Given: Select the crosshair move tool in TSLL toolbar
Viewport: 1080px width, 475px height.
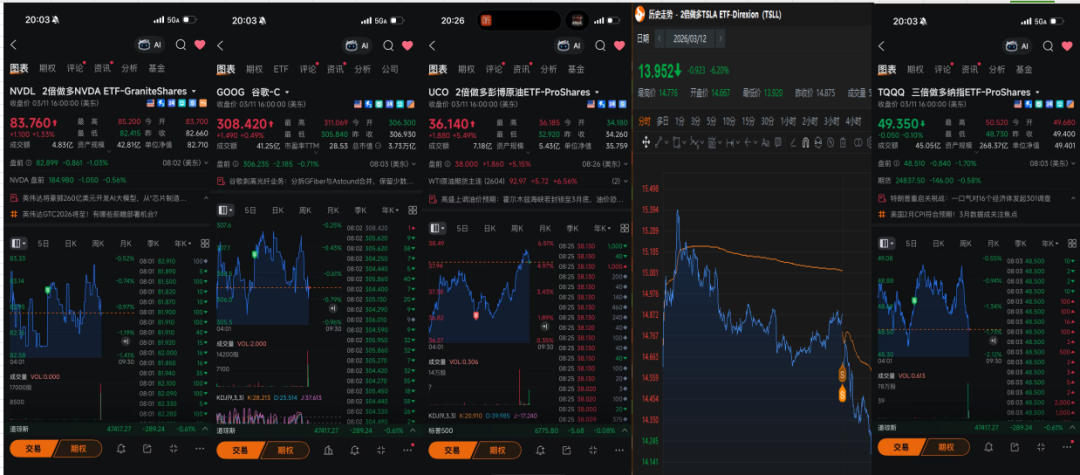Looking at the screenshot, I should click(645, 142).
